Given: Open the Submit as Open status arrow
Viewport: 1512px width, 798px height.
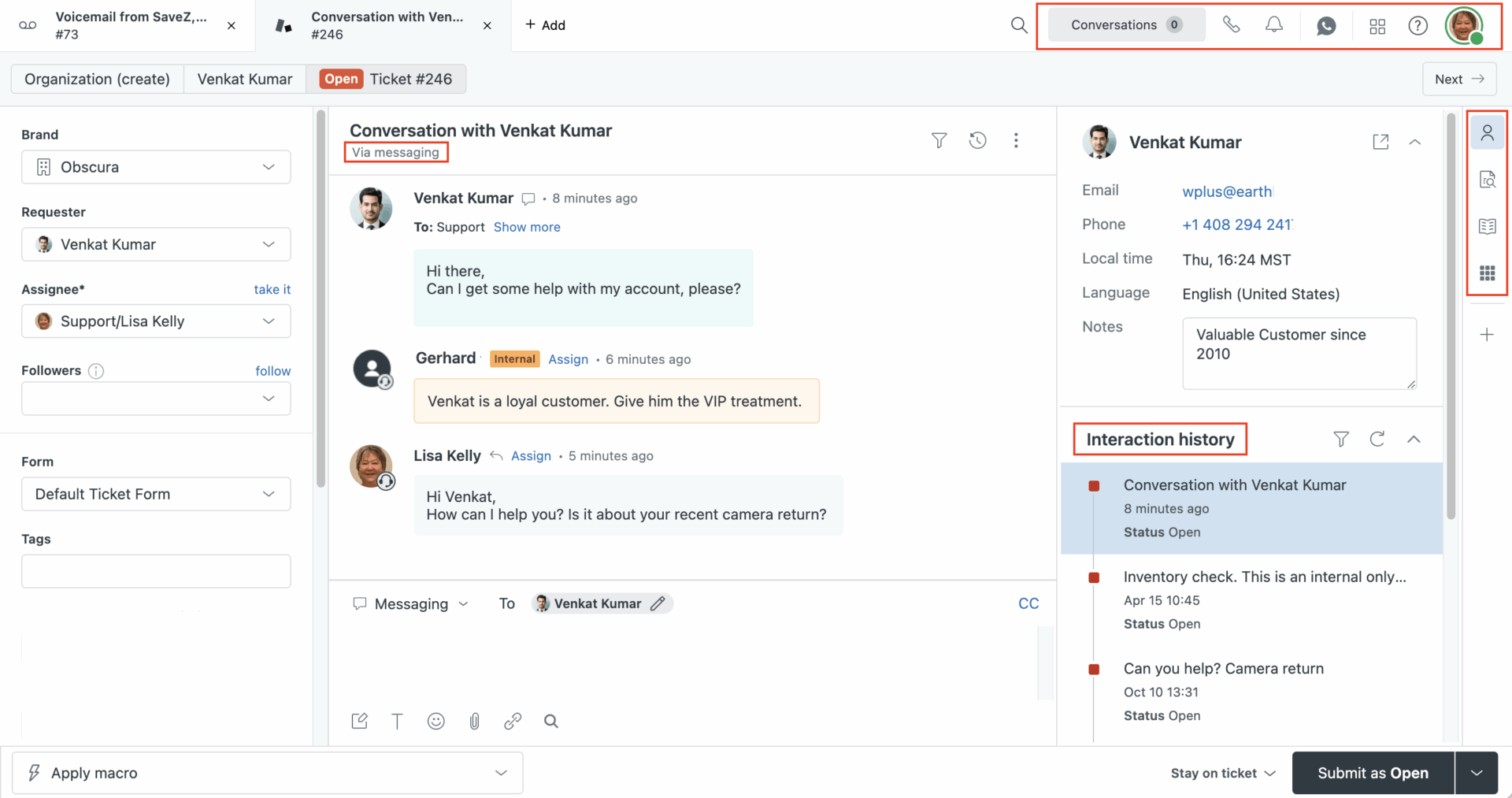Looking at the screenshot, I should [1477, 773].
